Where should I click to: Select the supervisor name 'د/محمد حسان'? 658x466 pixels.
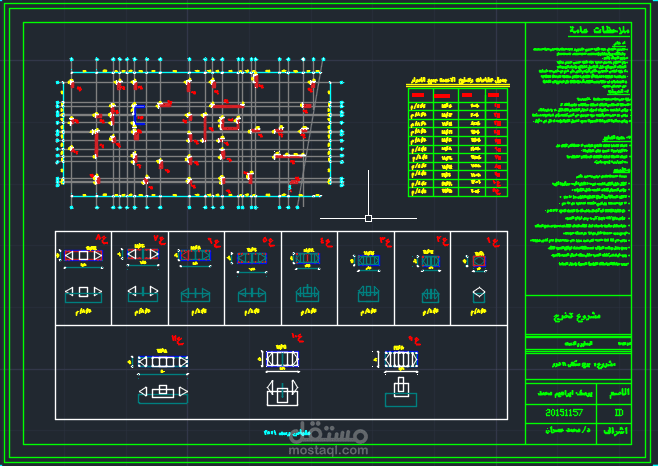tap(567, 431)
